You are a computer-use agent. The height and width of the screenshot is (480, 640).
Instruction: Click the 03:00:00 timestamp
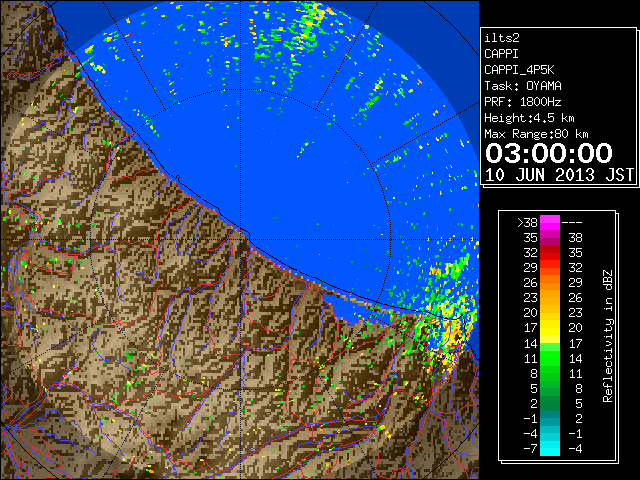(x=549, y=153)
